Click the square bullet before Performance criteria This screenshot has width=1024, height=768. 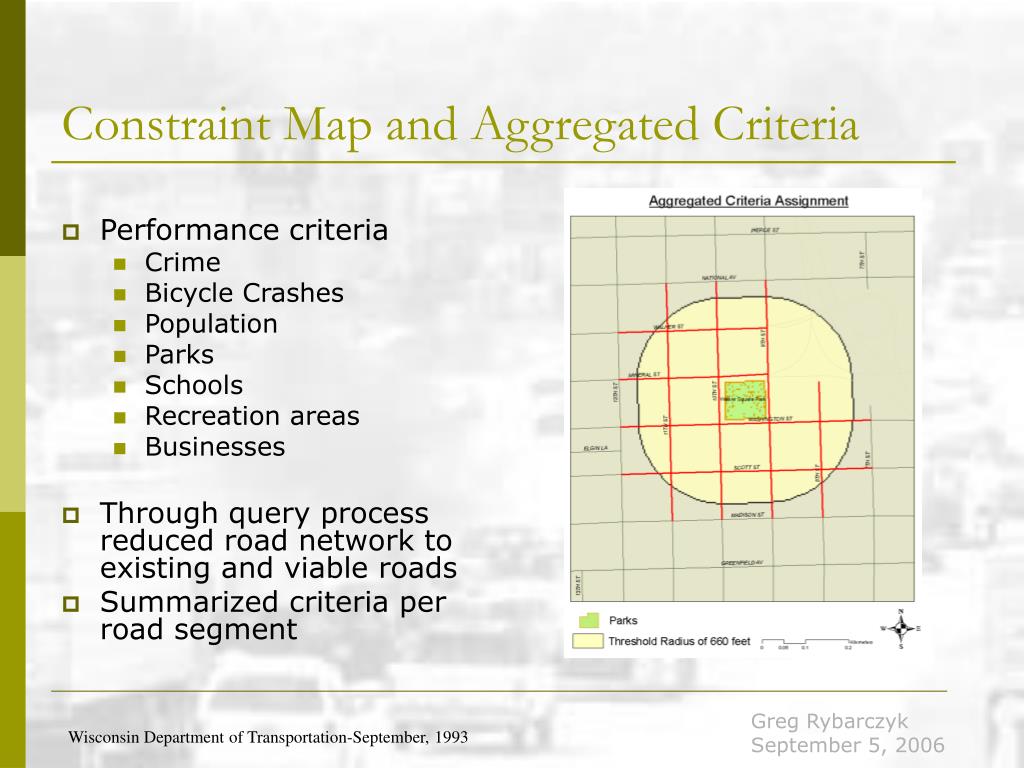pyautogui.click(x=71, y=234)
